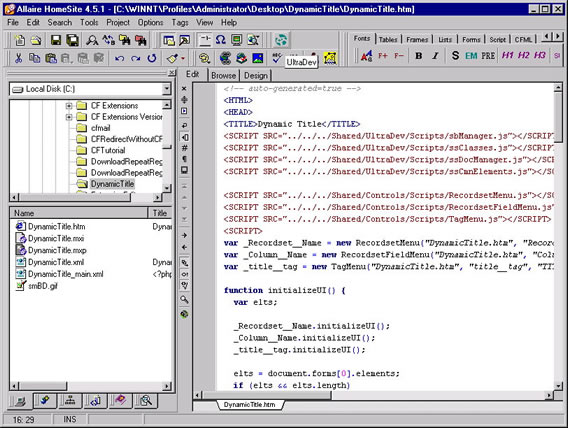Select the DynamicTitle_main.xml file

66,274
